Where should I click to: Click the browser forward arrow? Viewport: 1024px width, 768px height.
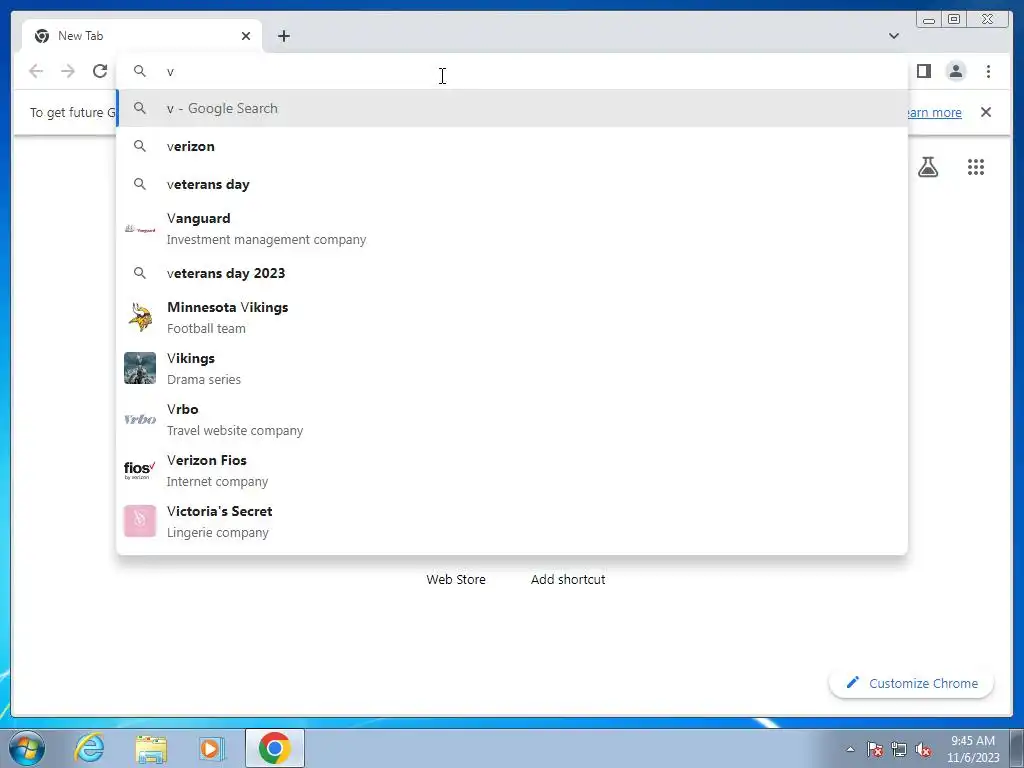coord(68,71)
